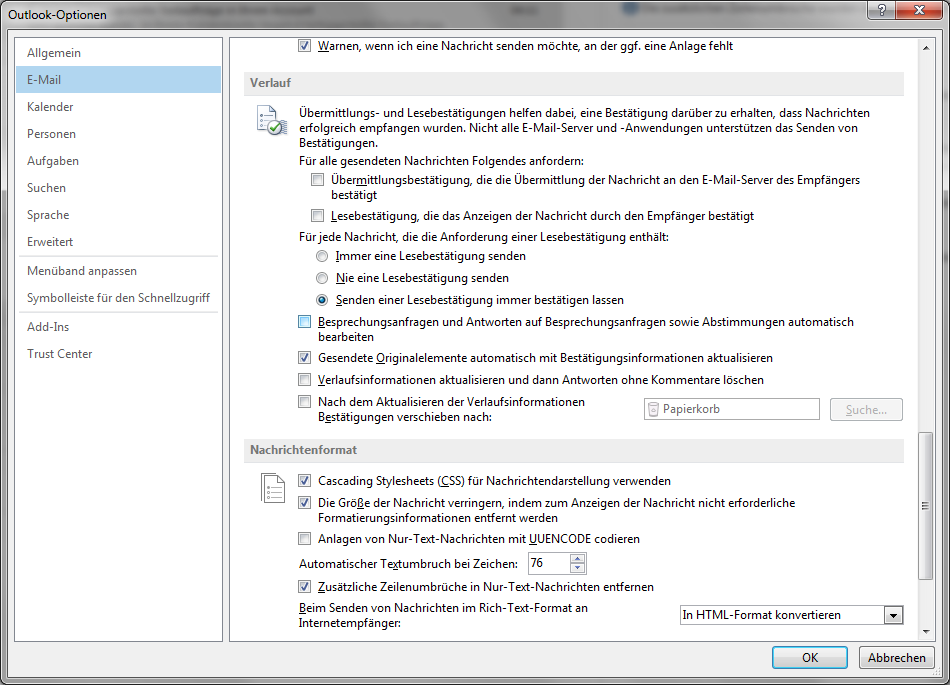The image size is (950, 685).
Task: Open the Allgemein category
Action: pos(119,53)
